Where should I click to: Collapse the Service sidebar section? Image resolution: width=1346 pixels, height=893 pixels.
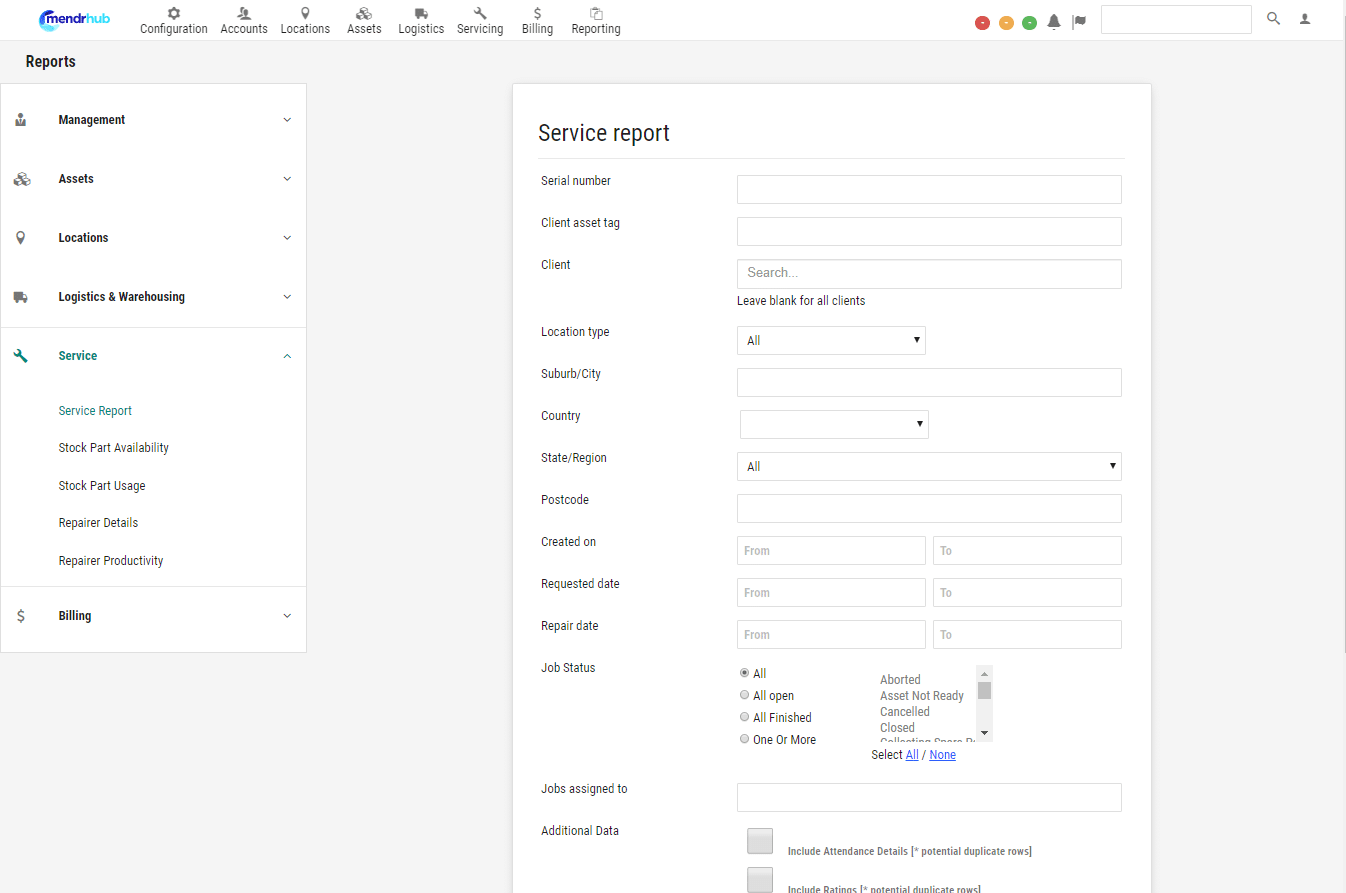coord(287,355)
